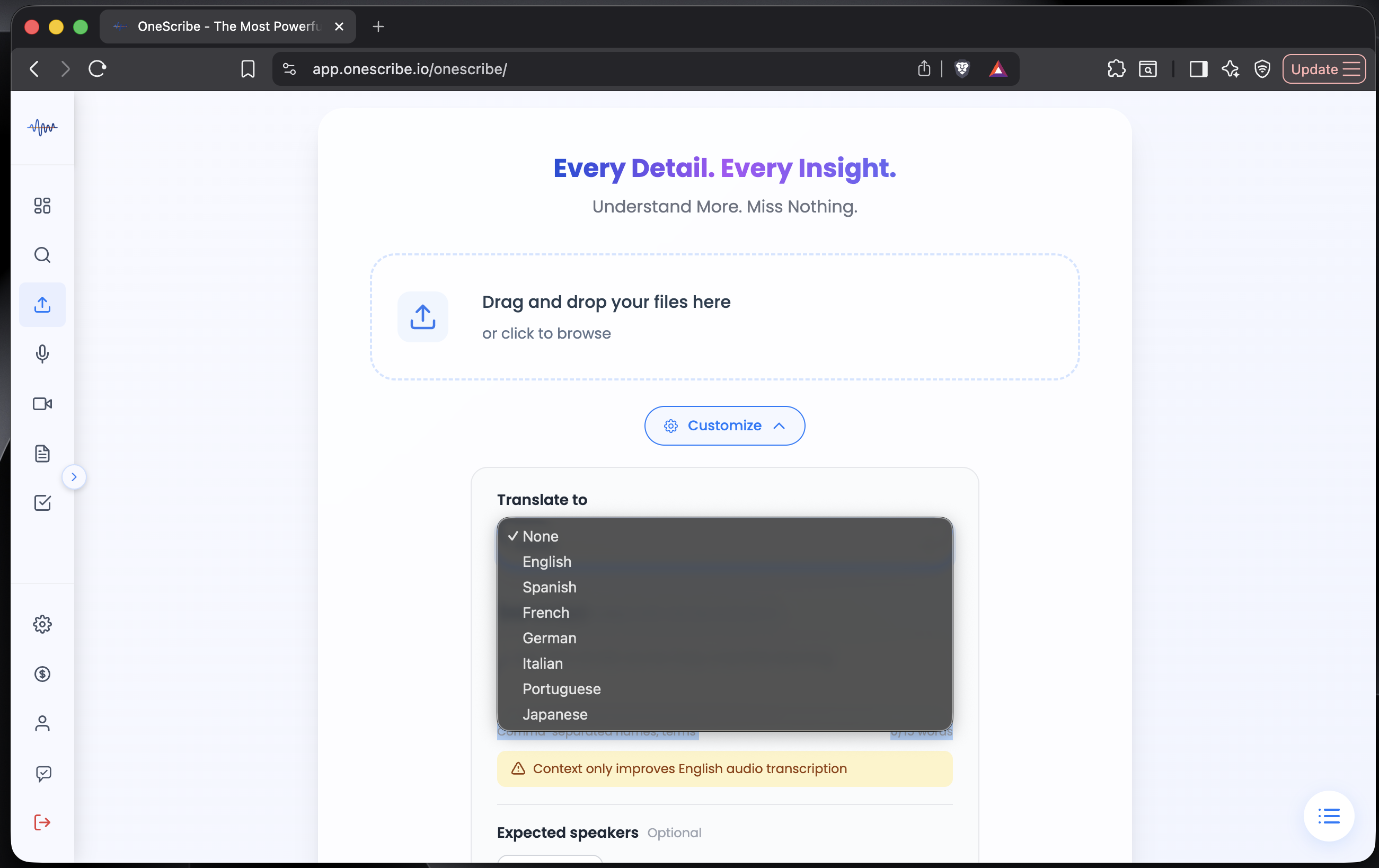Image resolution: width=1379 pixels, height=868 pixels.
Task: Open the feedback chat icon
Action: (x=42, y=774)
